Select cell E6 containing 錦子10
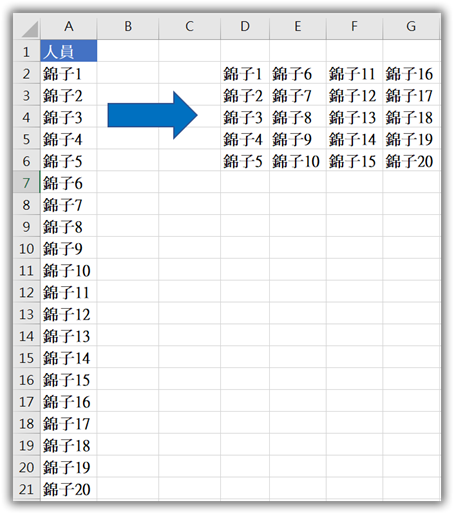 pos(298,161)
